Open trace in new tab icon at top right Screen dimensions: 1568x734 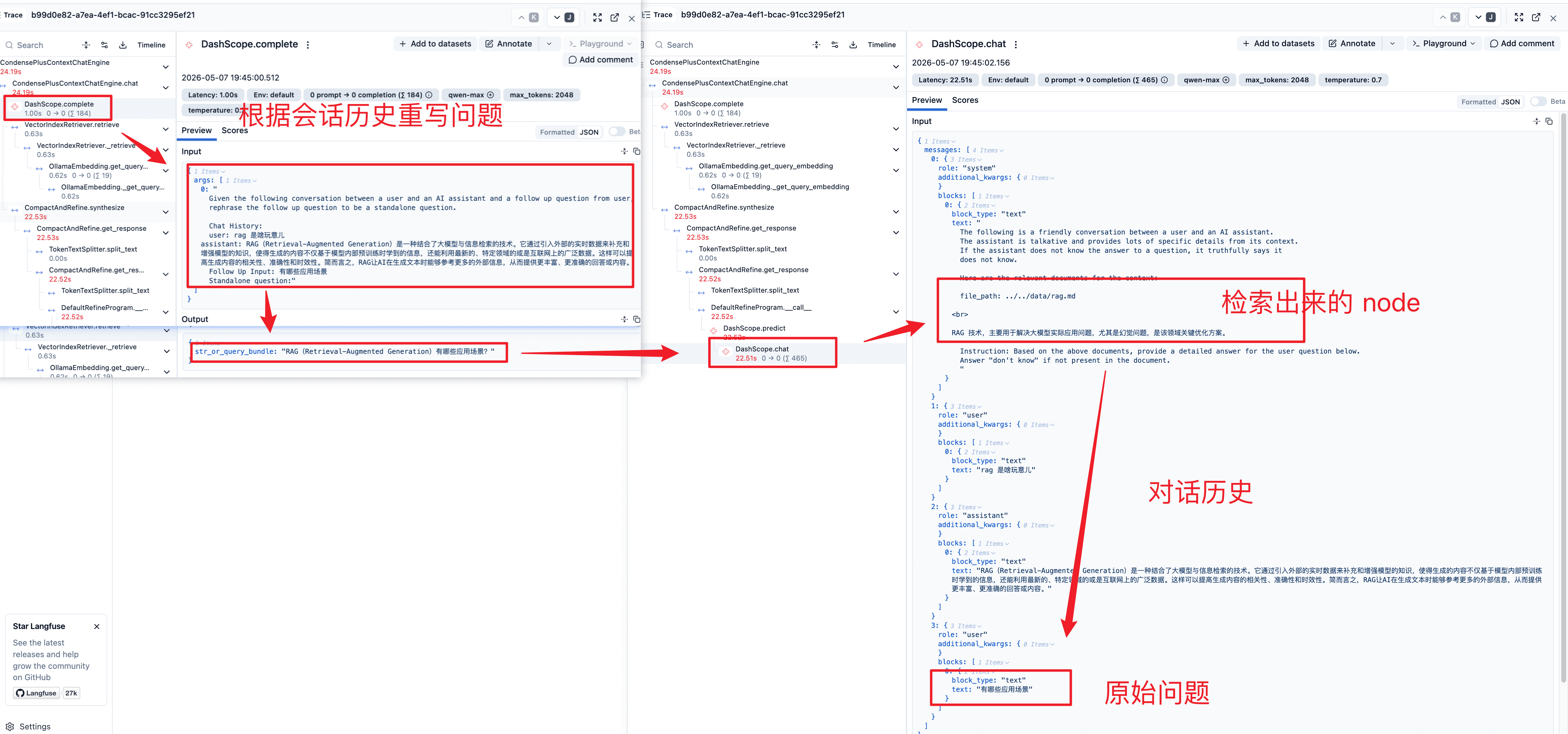(x=1536, y=17)
